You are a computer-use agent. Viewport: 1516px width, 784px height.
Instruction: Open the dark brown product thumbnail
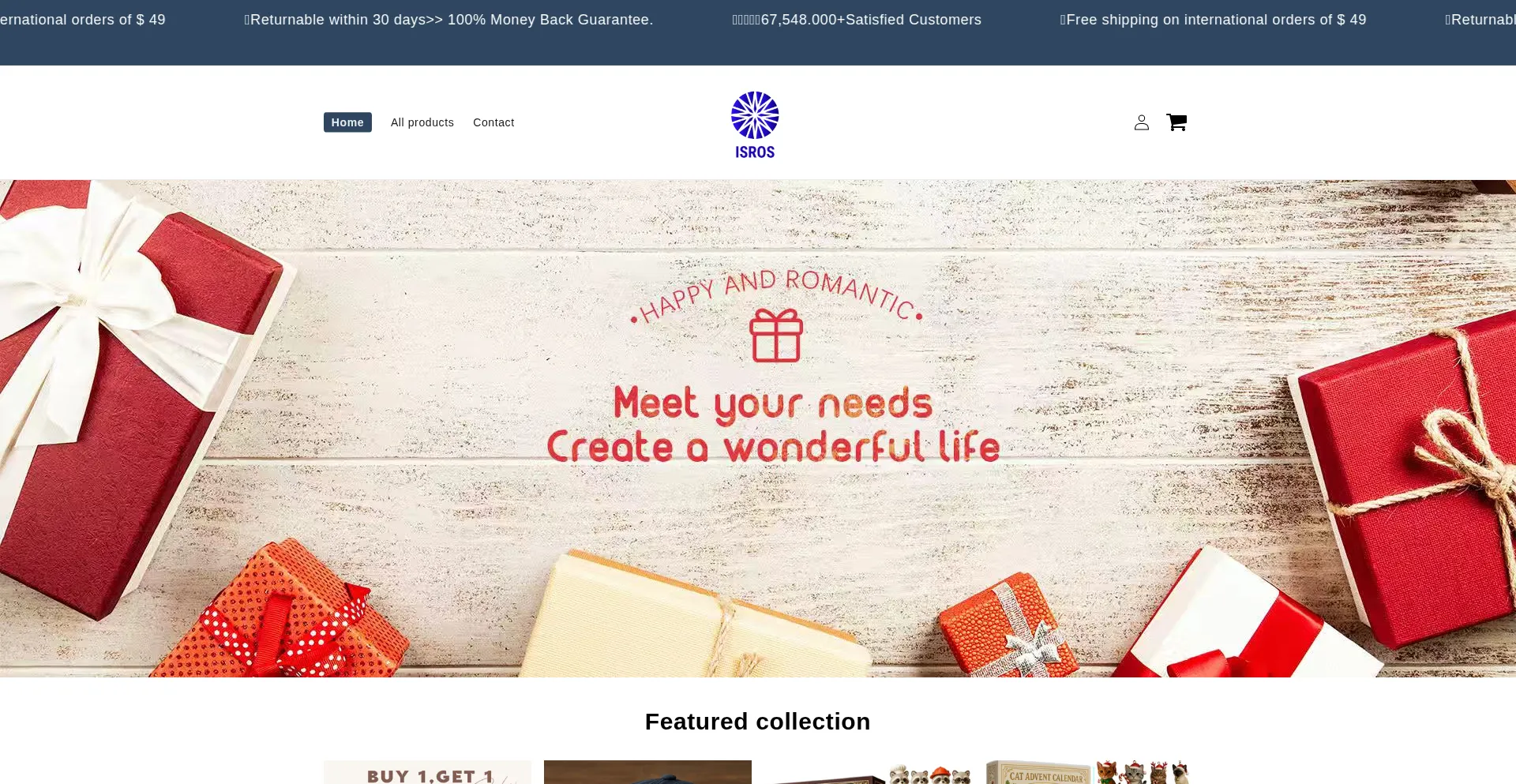[x=647, y=772]
